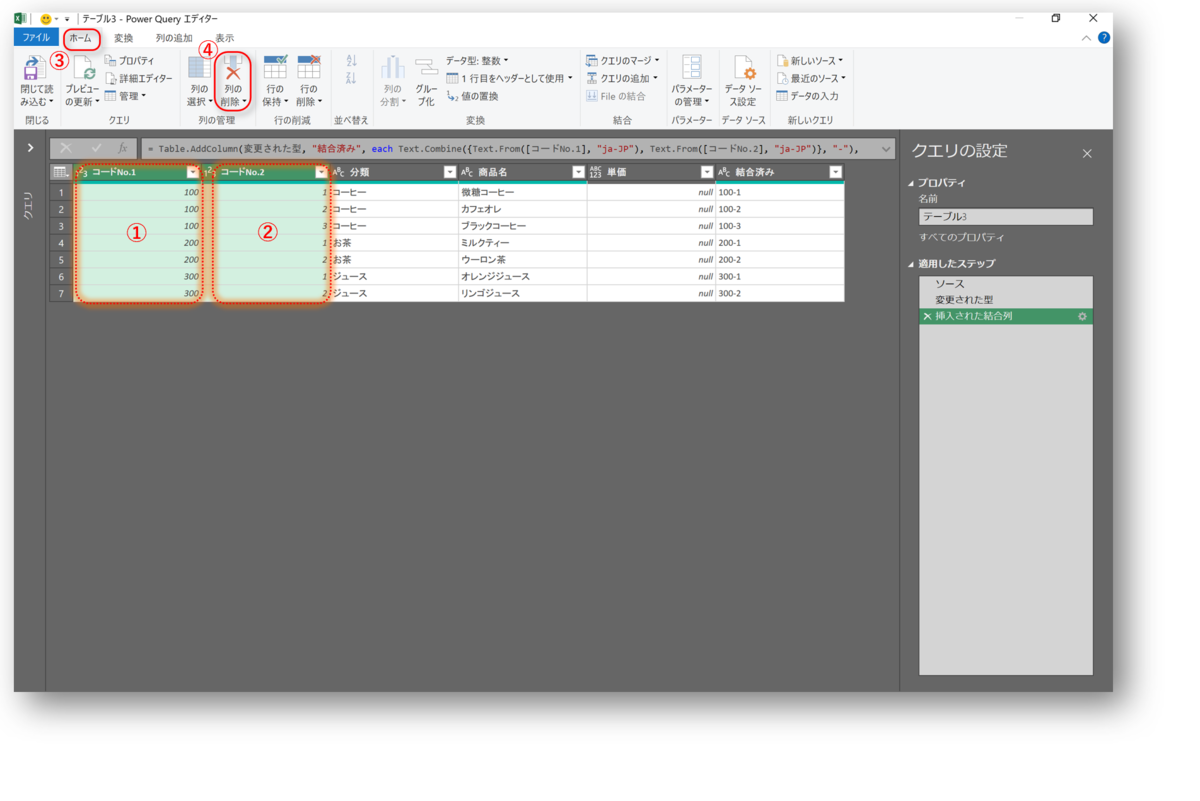Viewport: 1200px width, 801px height.
Task: Click the blue Help question mark icon
Action: click(1104, 38)
